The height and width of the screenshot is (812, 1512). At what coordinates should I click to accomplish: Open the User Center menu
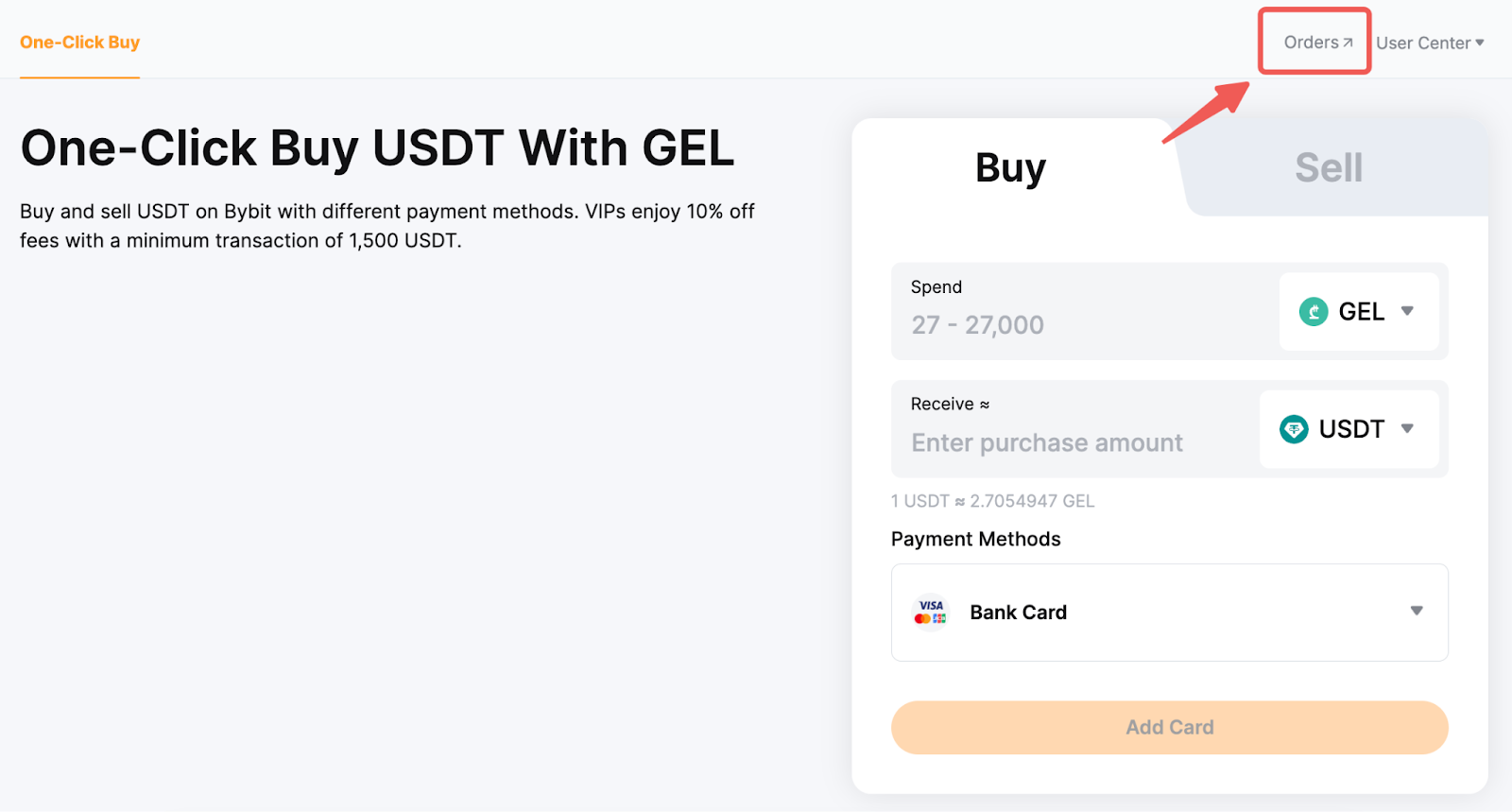pos(1422,43)
